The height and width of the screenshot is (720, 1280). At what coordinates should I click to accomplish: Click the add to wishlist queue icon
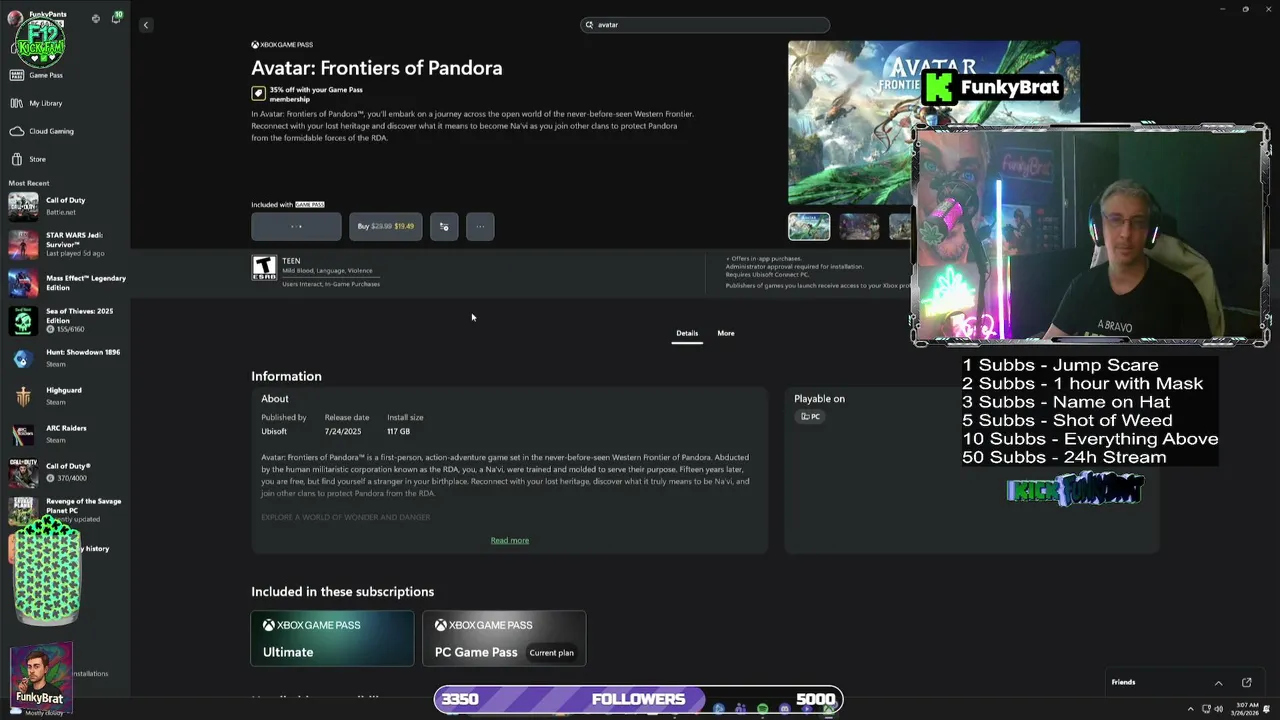click(444, 226)
